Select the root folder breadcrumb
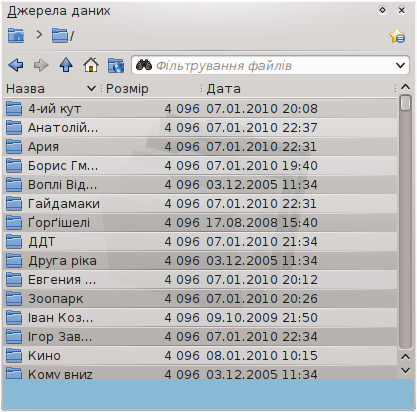This screenshot has width=417, height=412. click(x=63, y=35)
